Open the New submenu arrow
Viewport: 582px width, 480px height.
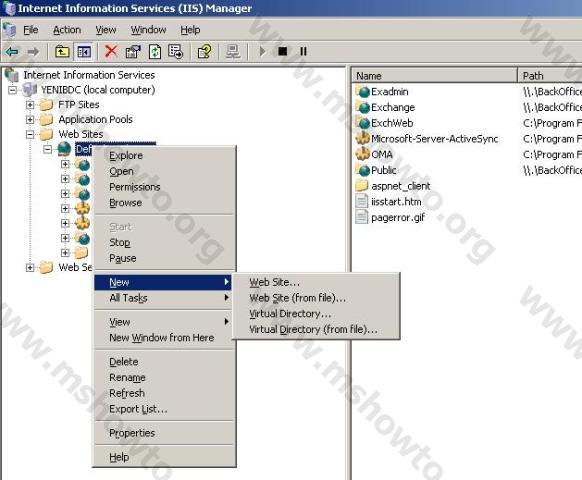226,282
